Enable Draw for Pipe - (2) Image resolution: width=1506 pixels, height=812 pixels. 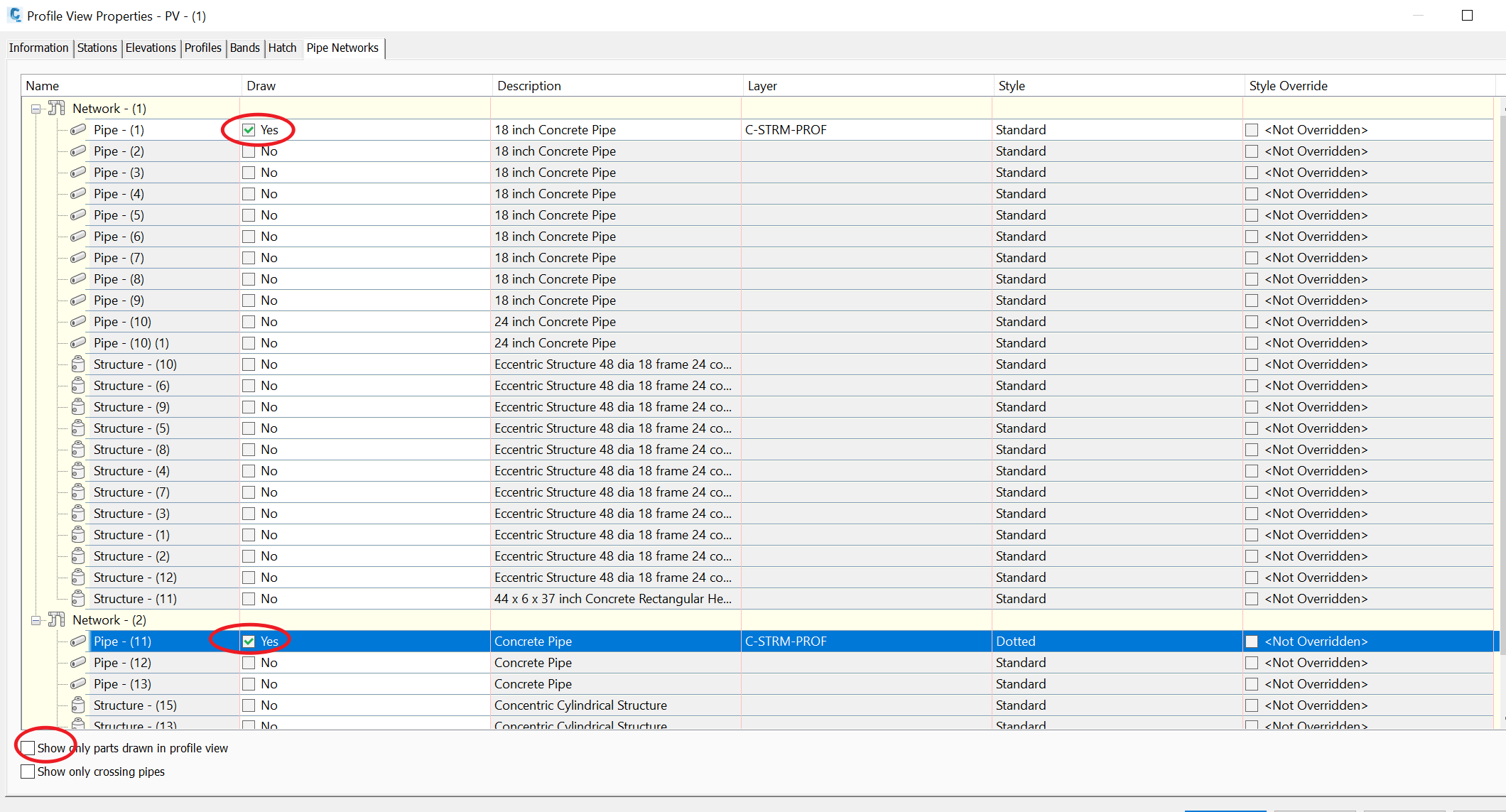click(249, 151)
